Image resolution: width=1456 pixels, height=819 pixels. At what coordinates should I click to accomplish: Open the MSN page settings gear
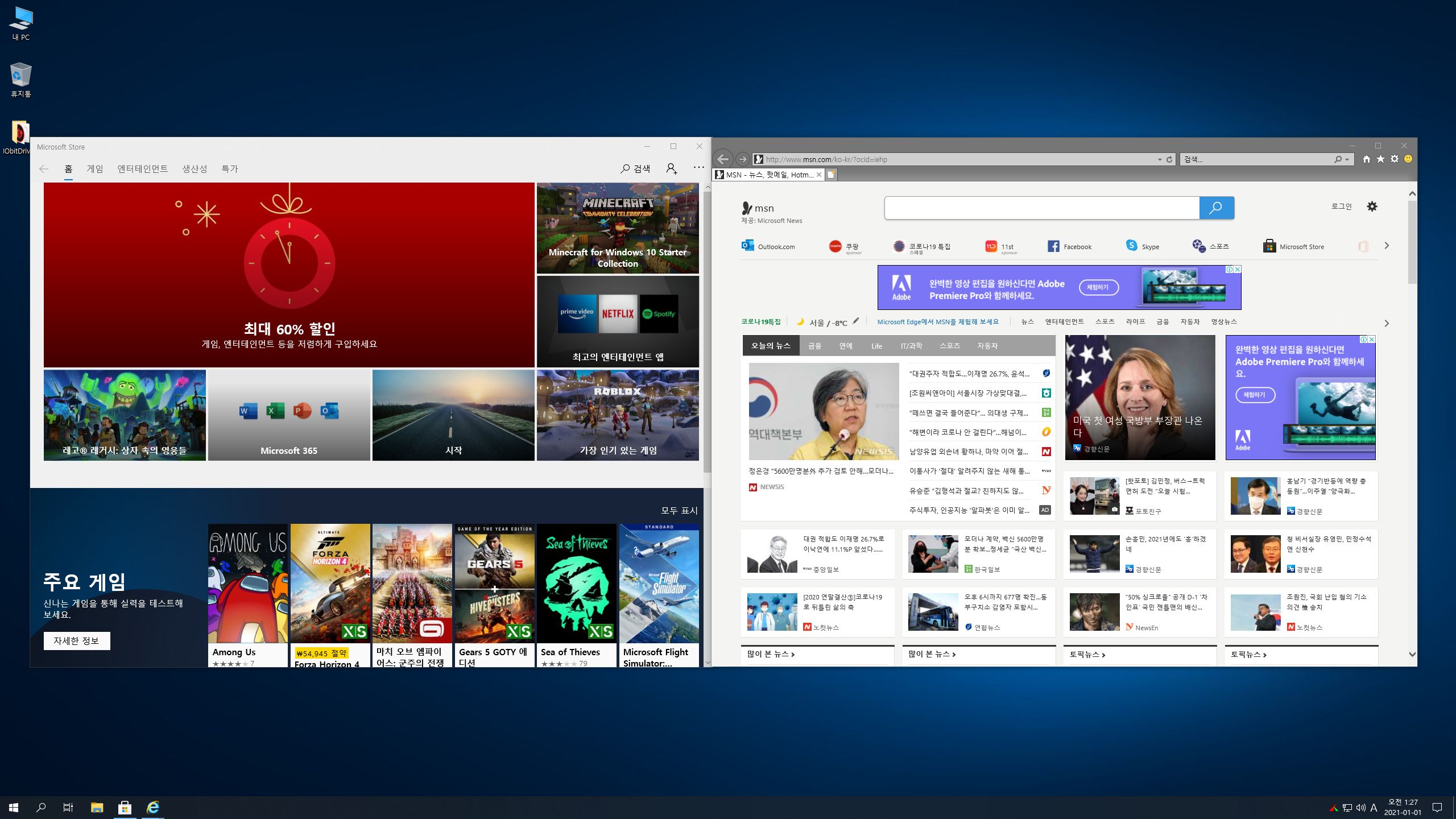tap(1372, 206)
